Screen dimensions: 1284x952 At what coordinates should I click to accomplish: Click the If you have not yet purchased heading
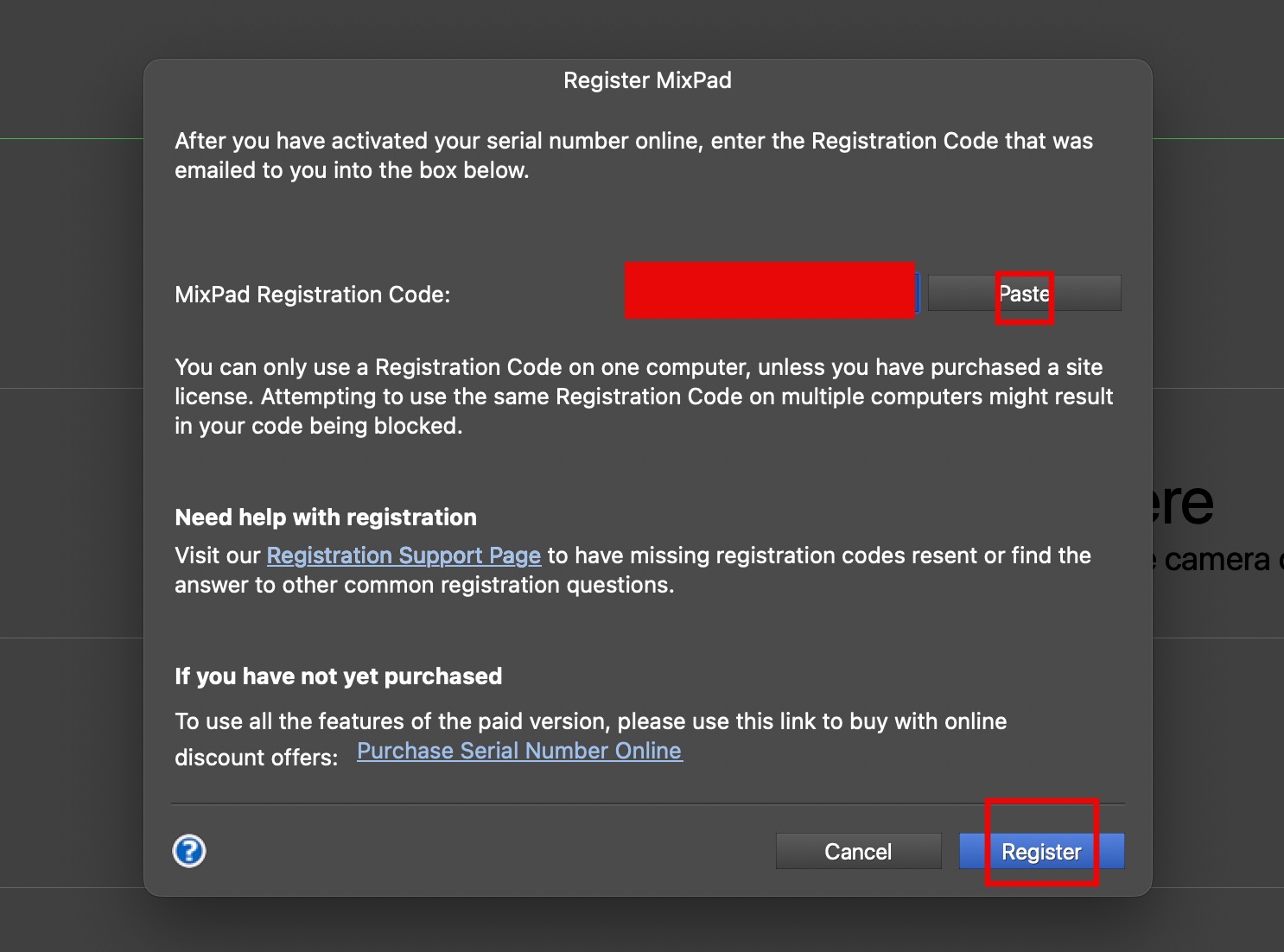tap(338, 676)
